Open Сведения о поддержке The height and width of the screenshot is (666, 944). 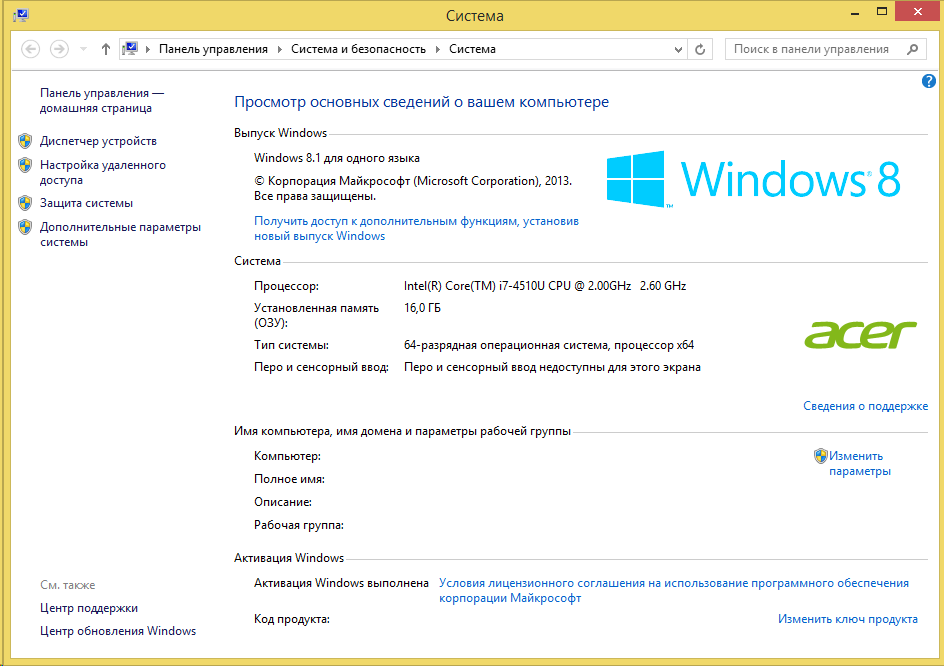click(865, 406)
